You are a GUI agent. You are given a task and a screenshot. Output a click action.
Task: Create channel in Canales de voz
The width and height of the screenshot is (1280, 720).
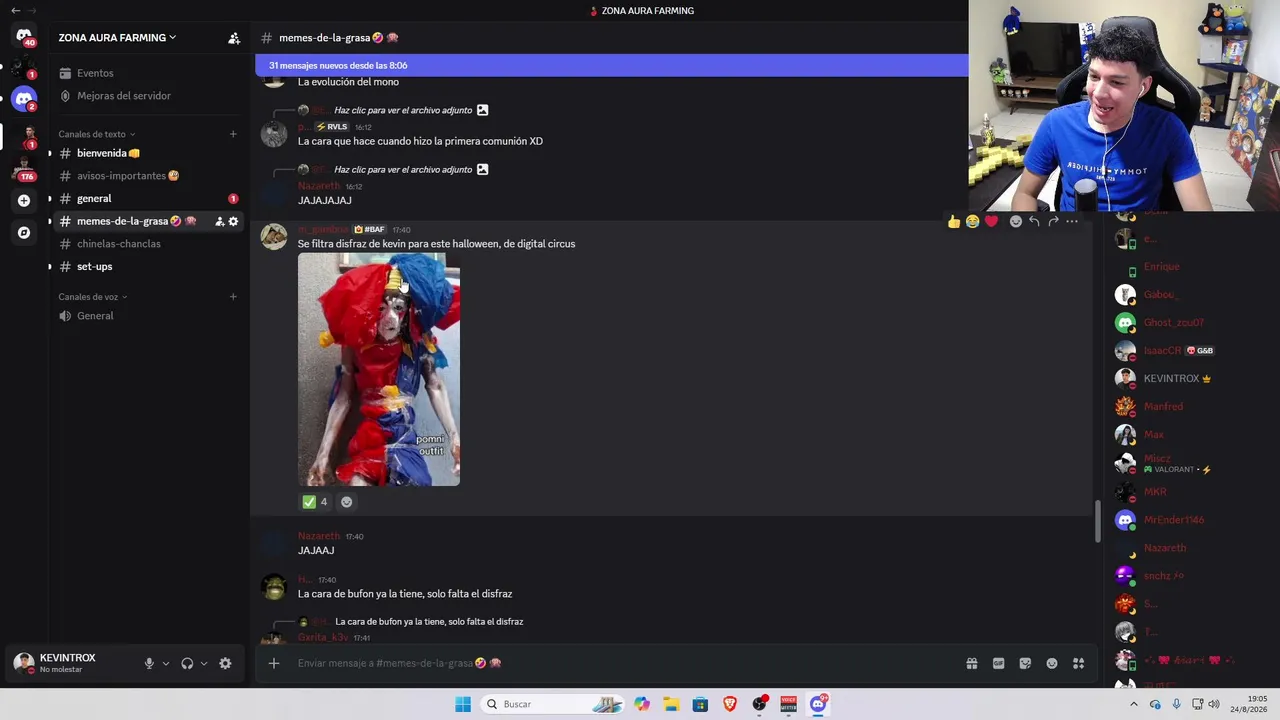pos(233,297)
